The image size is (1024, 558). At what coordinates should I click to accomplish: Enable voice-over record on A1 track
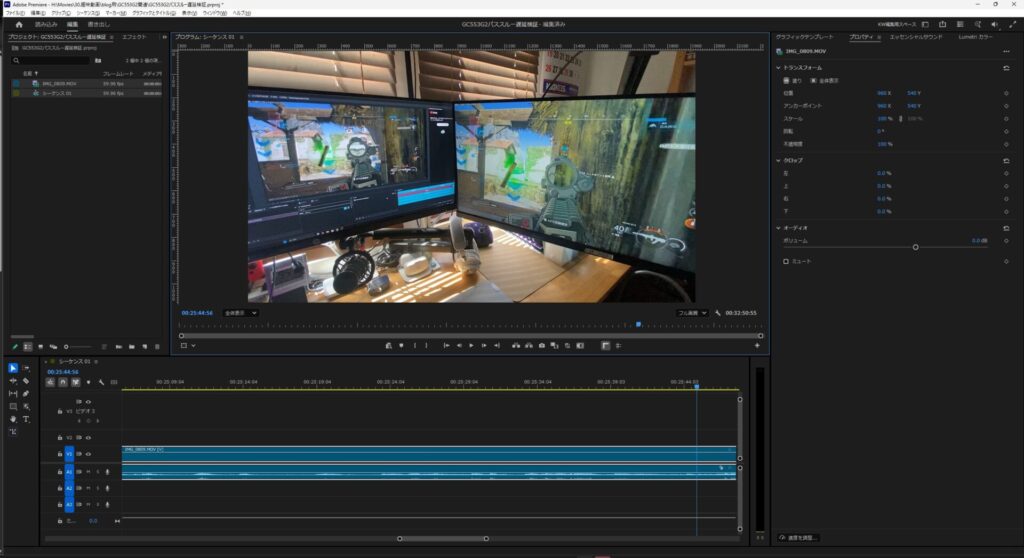click(x=107, y=472)
